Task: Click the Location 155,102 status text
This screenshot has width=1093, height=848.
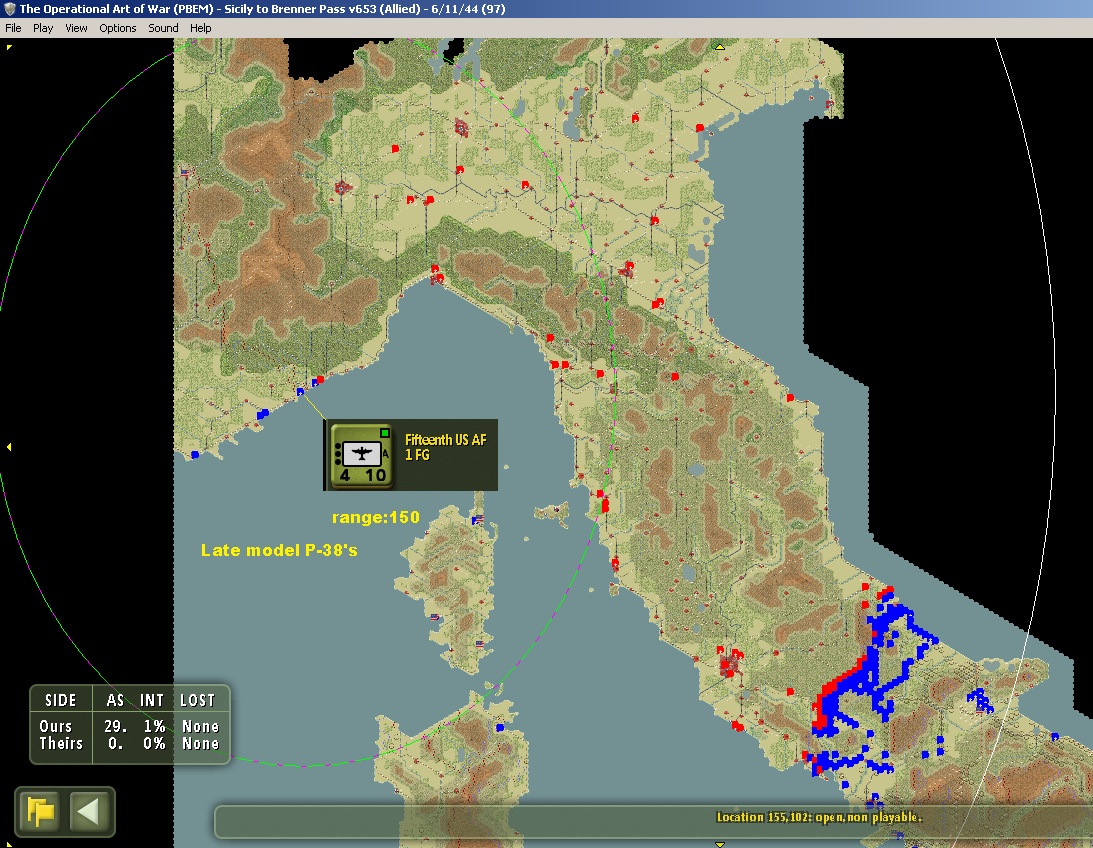Action: 819,817
